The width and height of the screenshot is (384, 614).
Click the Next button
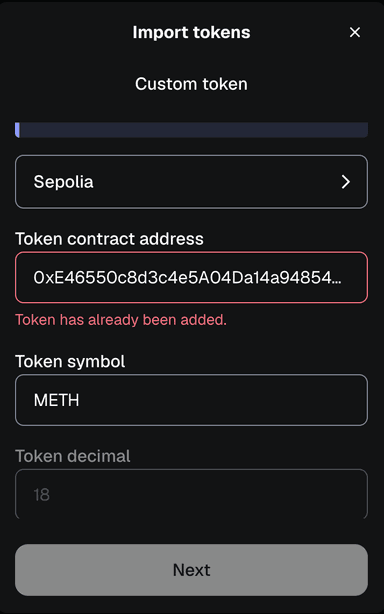click(191, 570)
